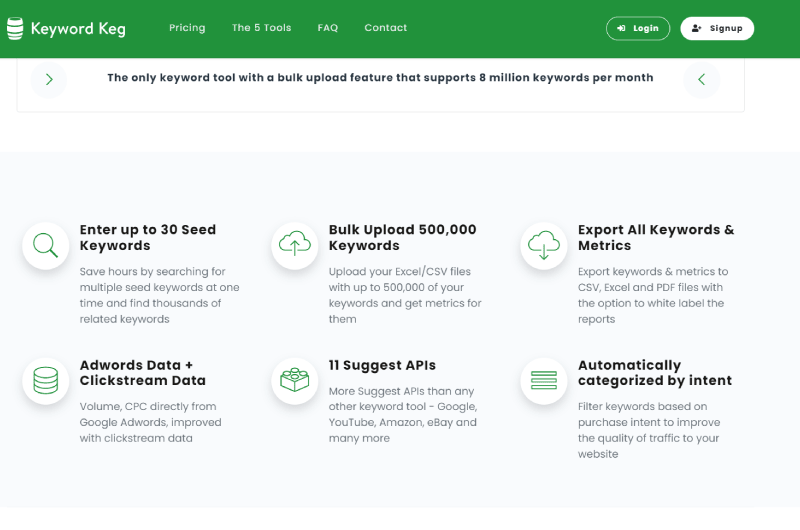
Task: Click 'Export keywords & metrics to CSV' description
Action: [x=653, y=295]
